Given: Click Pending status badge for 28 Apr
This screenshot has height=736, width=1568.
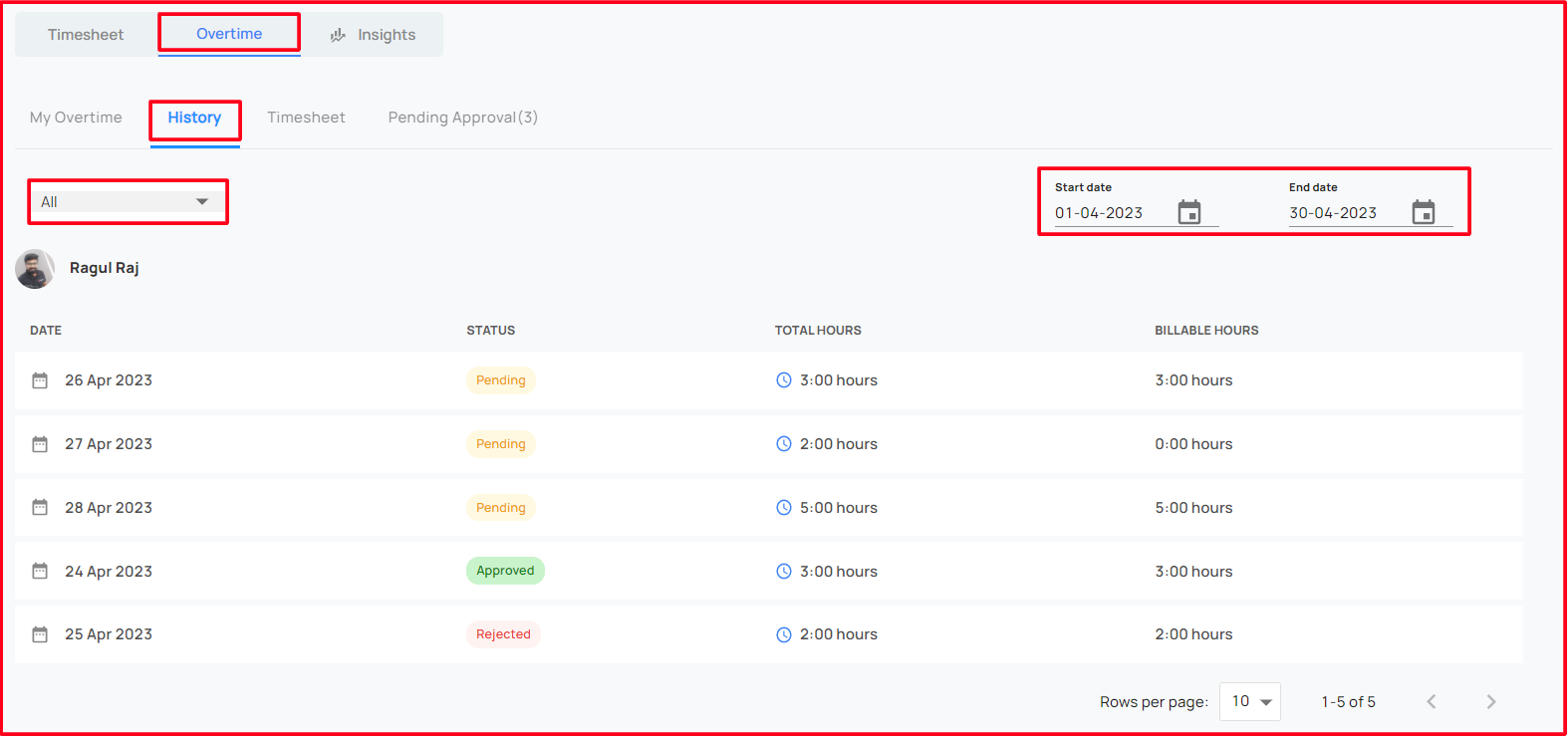Looking at the screenshot, I should pyautogui.click(x=500, y=508).
